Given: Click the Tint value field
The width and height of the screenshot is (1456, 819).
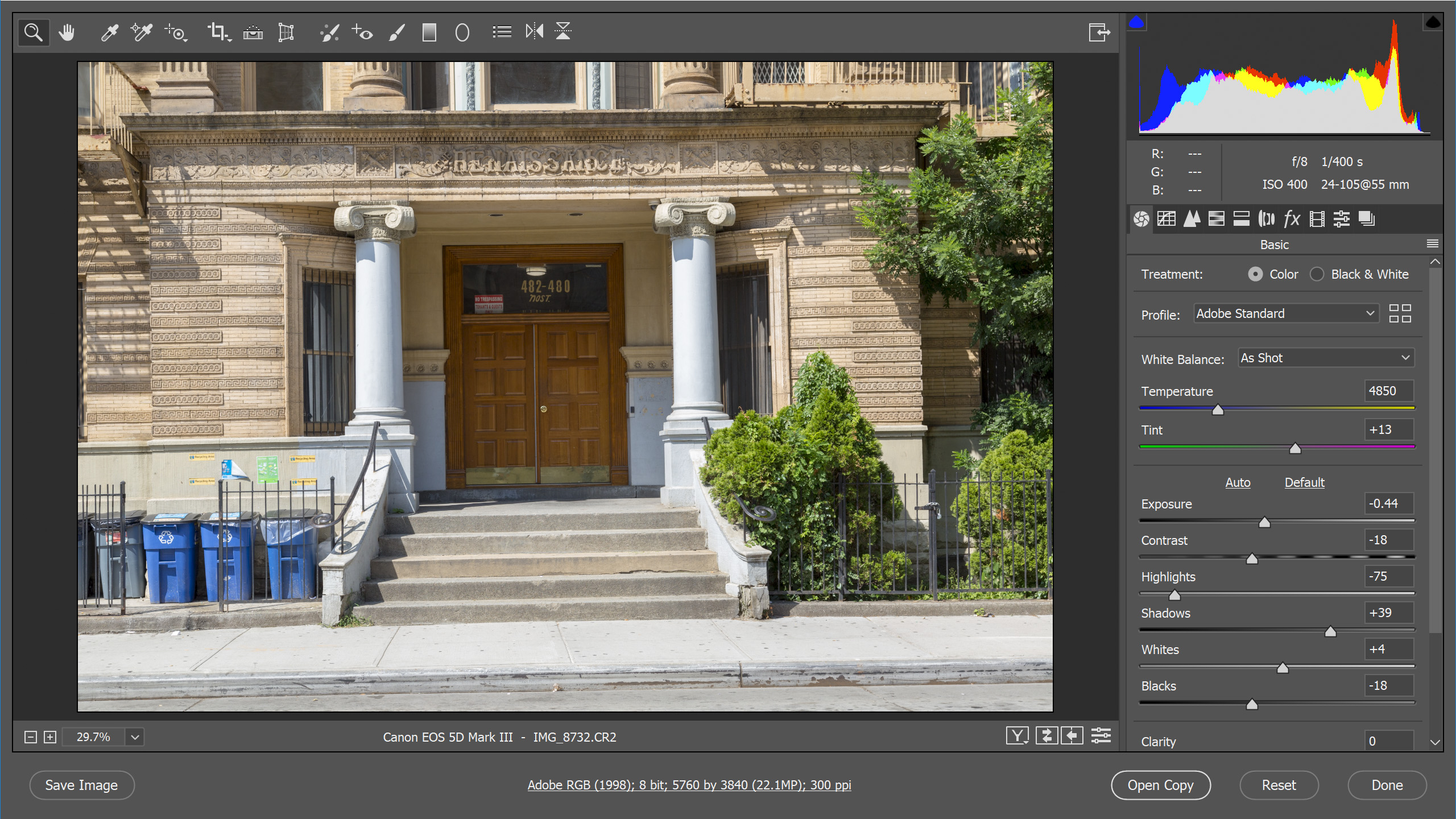Looking at the screenshot, I should tap(1388, 429).
